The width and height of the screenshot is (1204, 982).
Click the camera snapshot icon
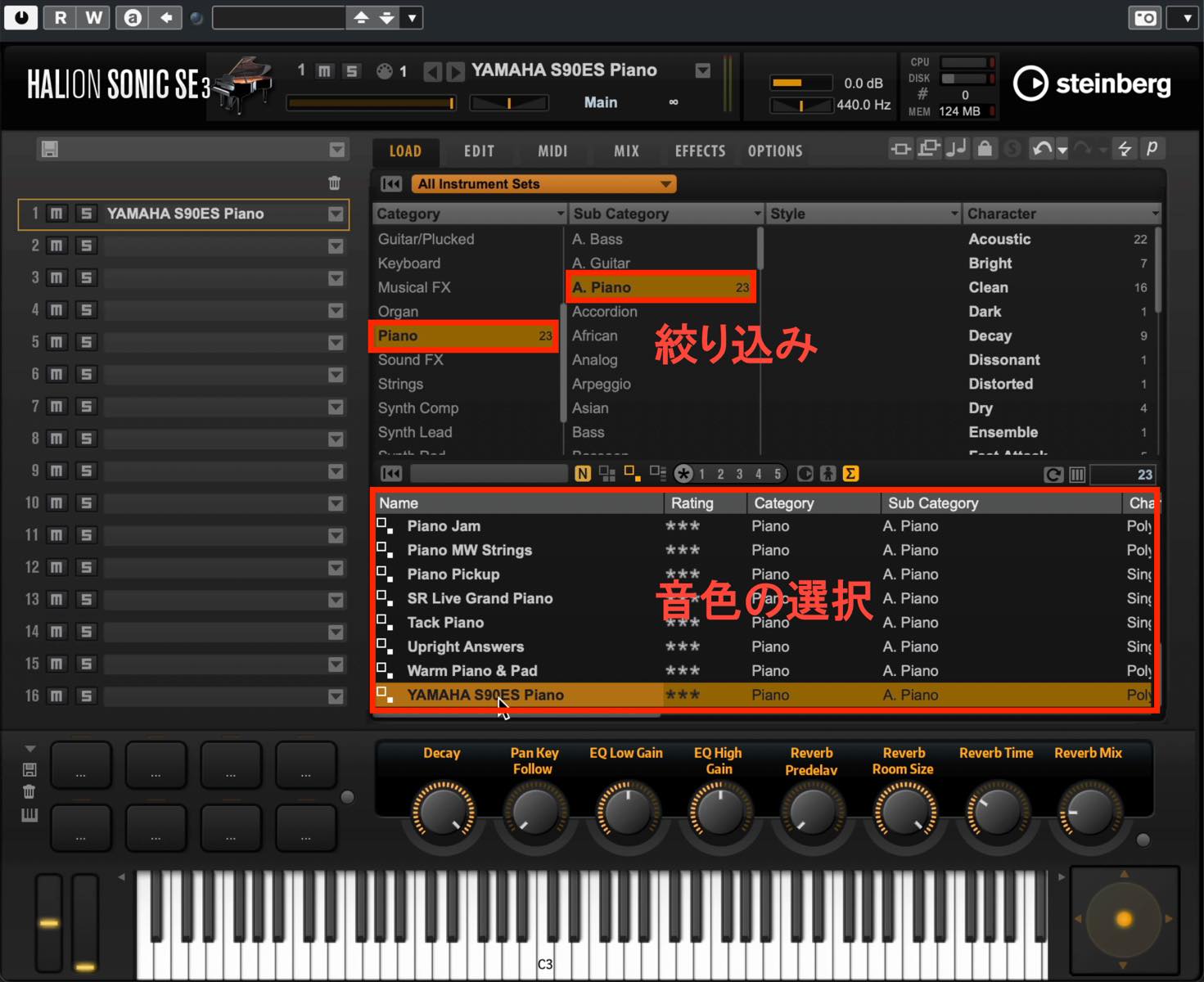[1146, 17]
